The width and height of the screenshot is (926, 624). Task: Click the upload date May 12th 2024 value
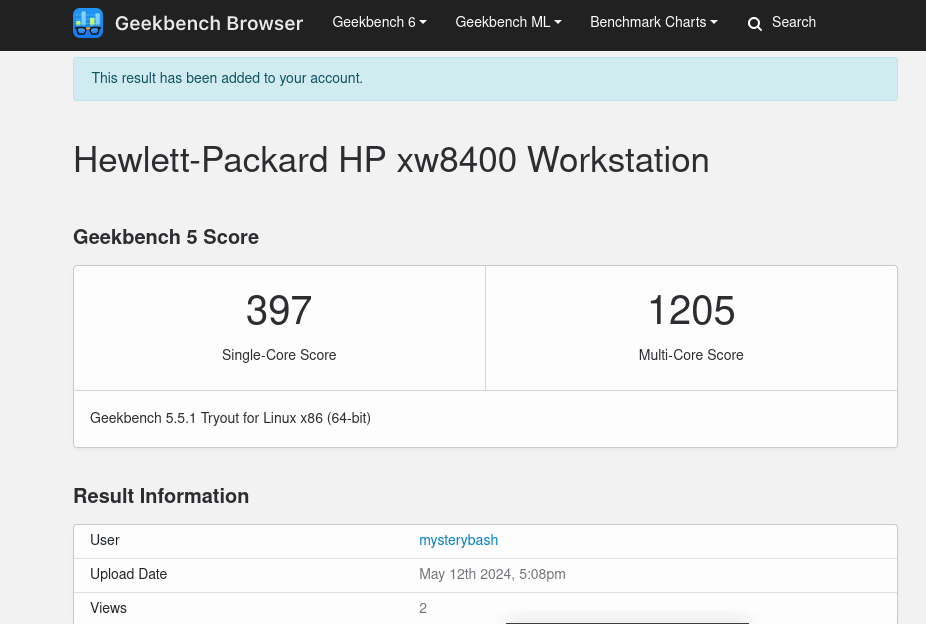pos(492,574)
